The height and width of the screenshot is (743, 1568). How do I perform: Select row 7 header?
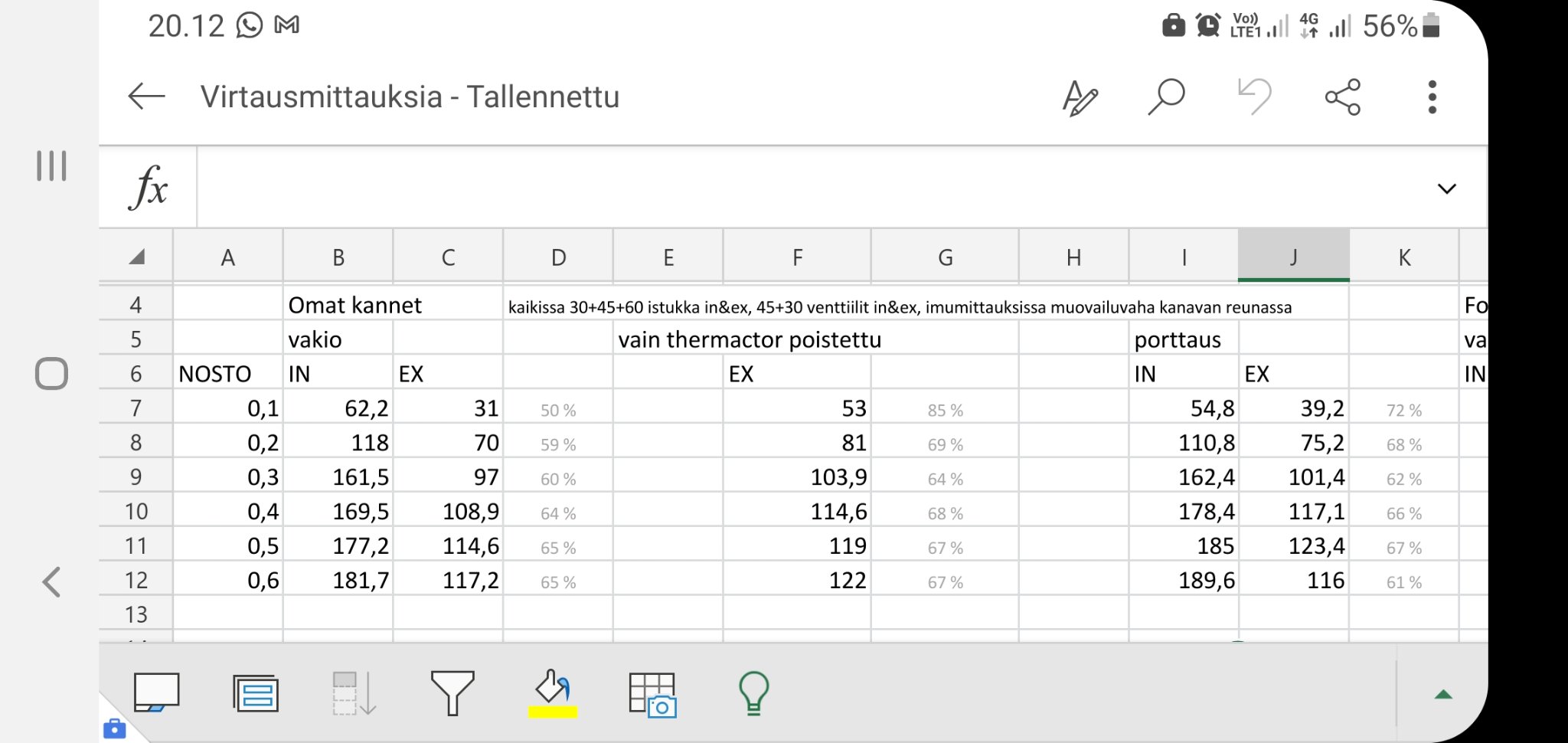tap(136, 408)
